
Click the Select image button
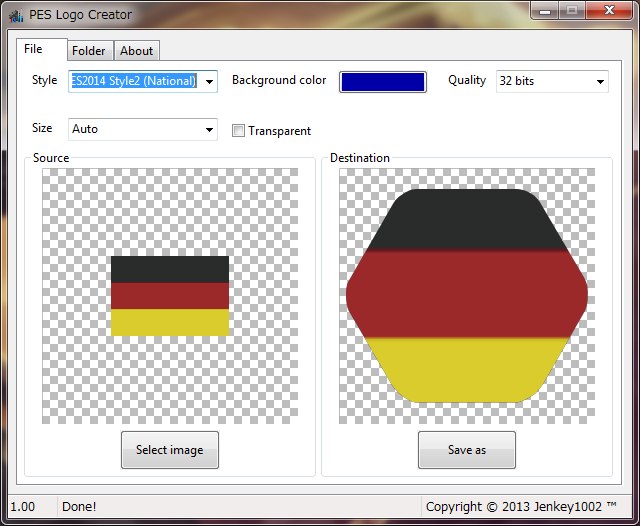pyautogui.click(x=170, y=450)
